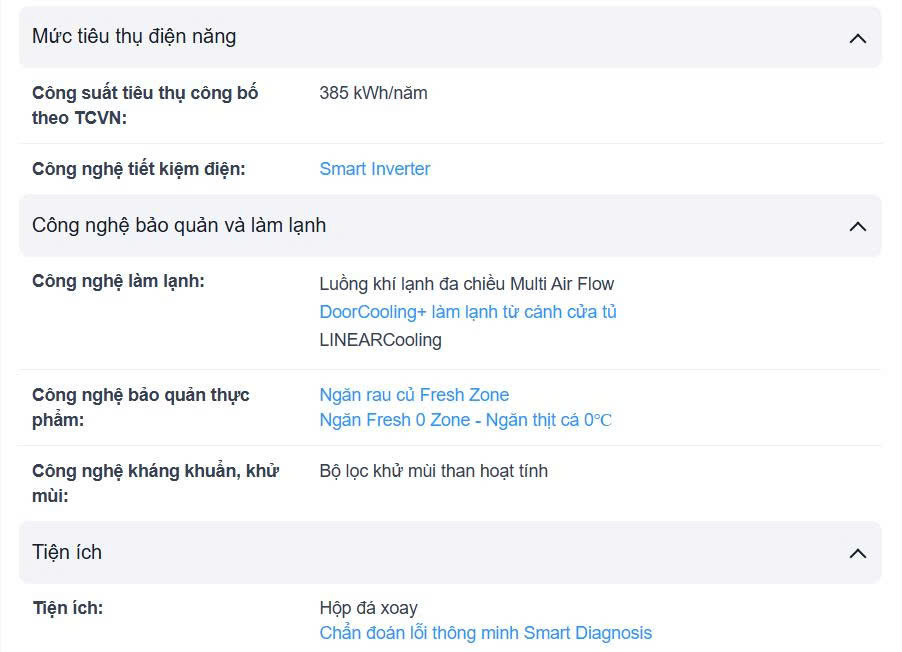Open DoorCooling+ làm lạnh từ cánh cửa tủ
This screenshot has width=902, height=652.
coord(468,312)
